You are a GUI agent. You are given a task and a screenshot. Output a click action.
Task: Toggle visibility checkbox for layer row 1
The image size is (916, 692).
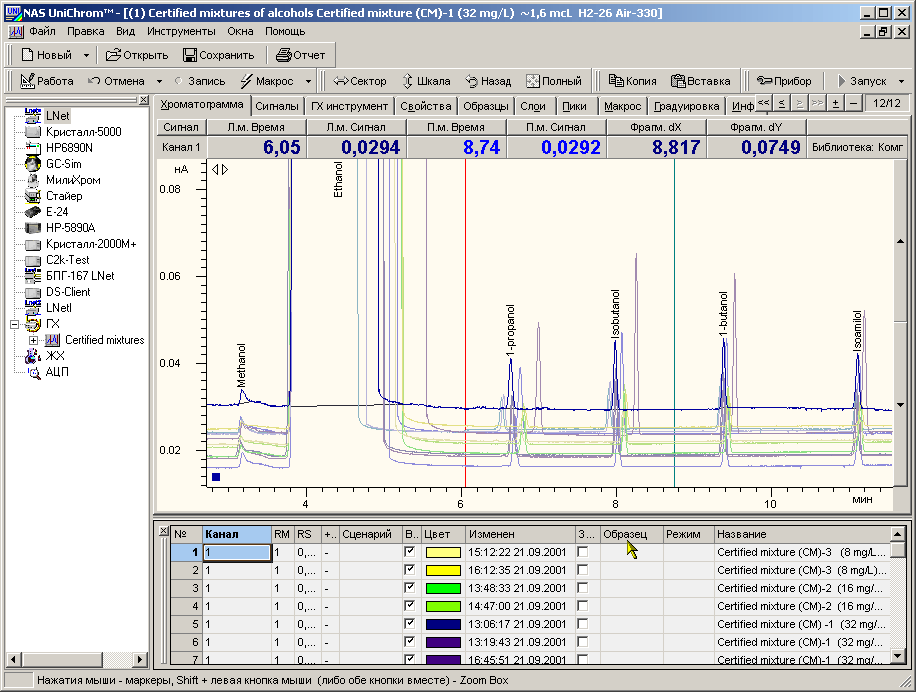click(x=410, y=552)
